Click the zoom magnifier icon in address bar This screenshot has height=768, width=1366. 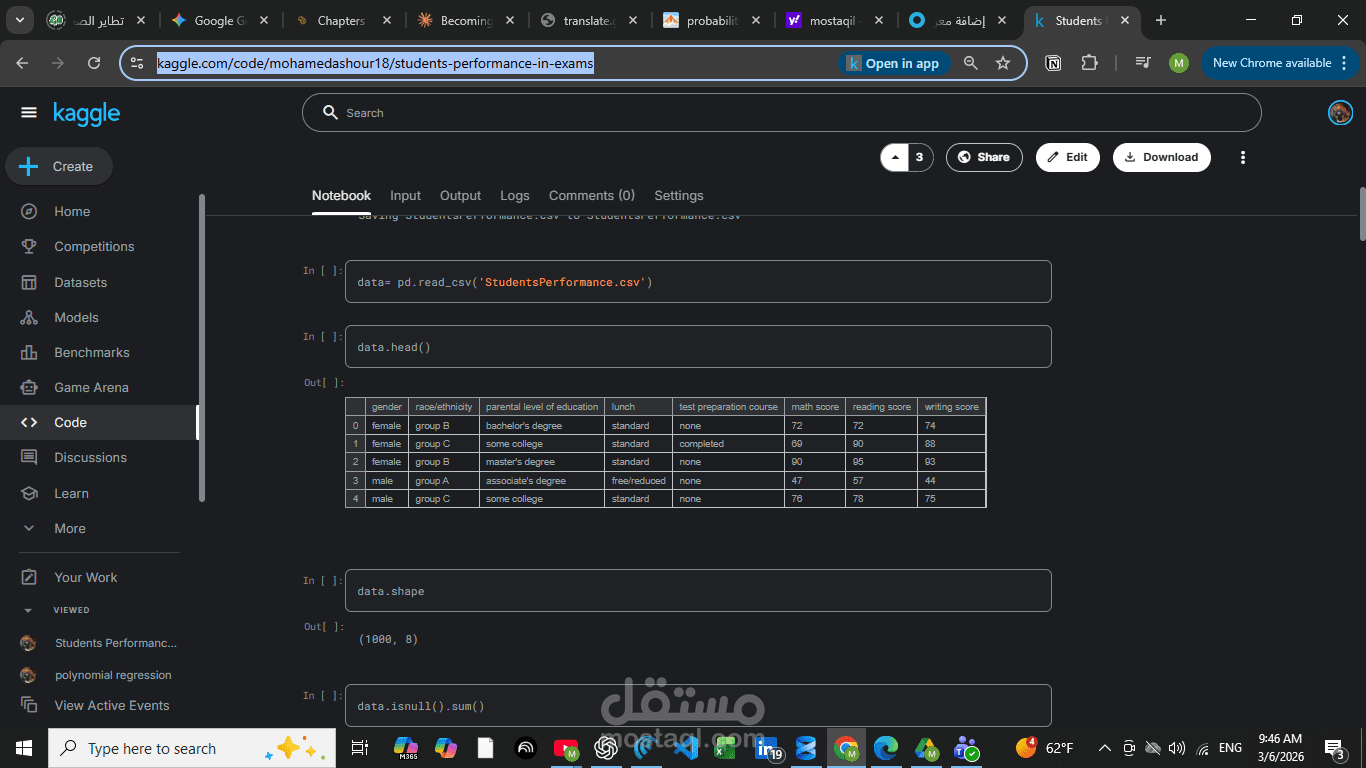click(970, 63)
